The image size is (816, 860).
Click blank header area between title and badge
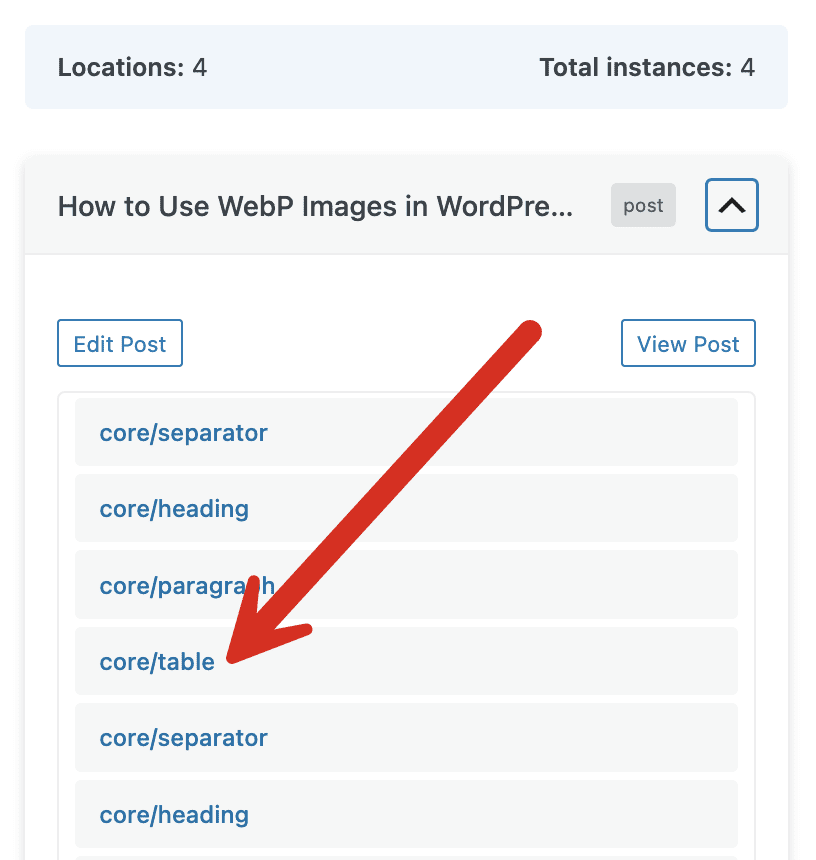coord(592,206)
